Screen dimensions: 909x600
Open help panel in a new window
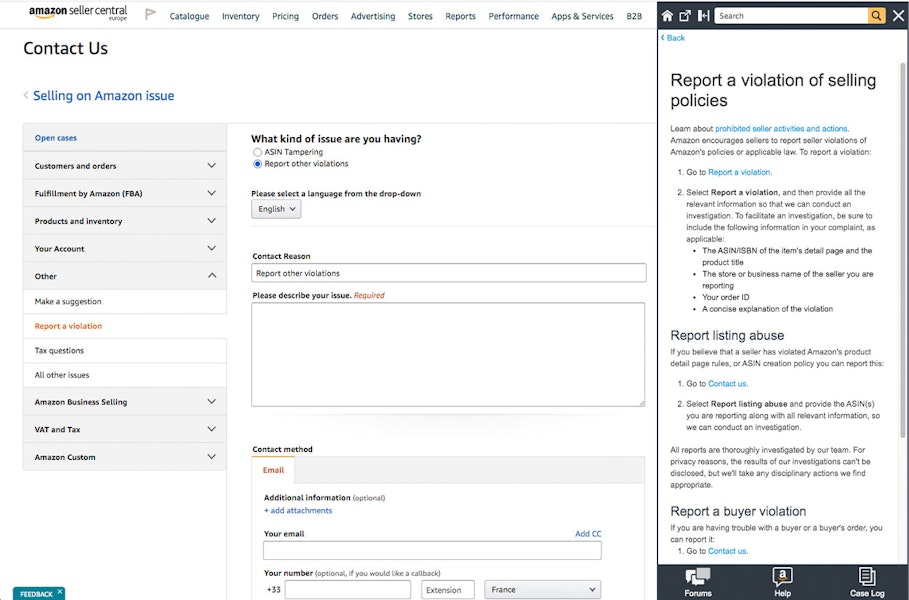(686, 14)
